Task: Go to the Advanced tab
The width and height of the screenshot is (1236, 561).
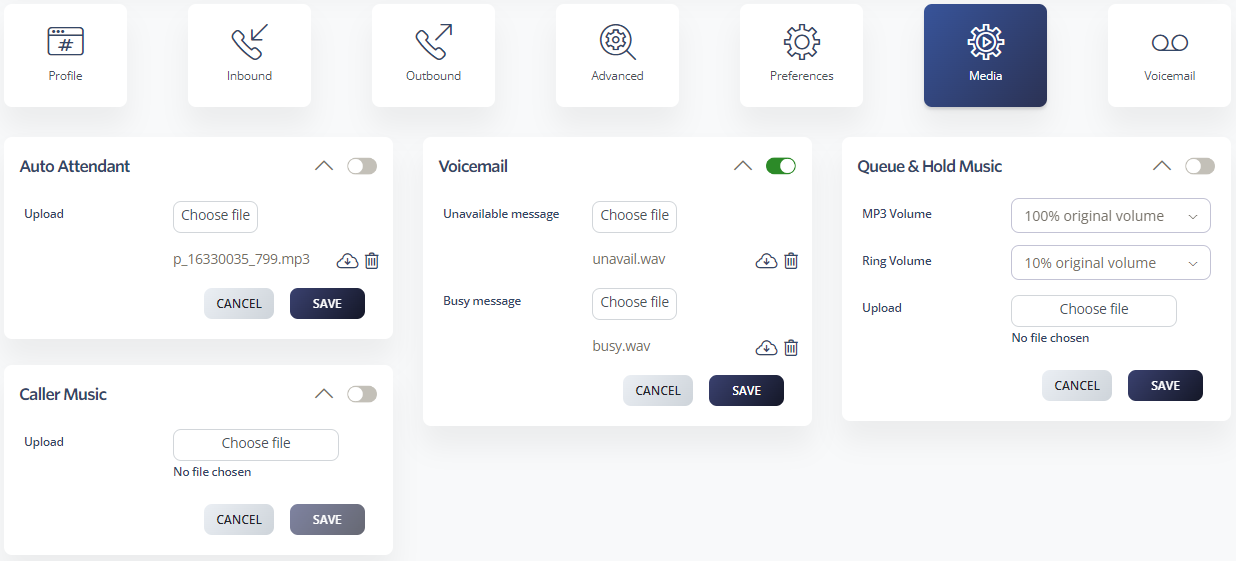Action: pos(617,55)
